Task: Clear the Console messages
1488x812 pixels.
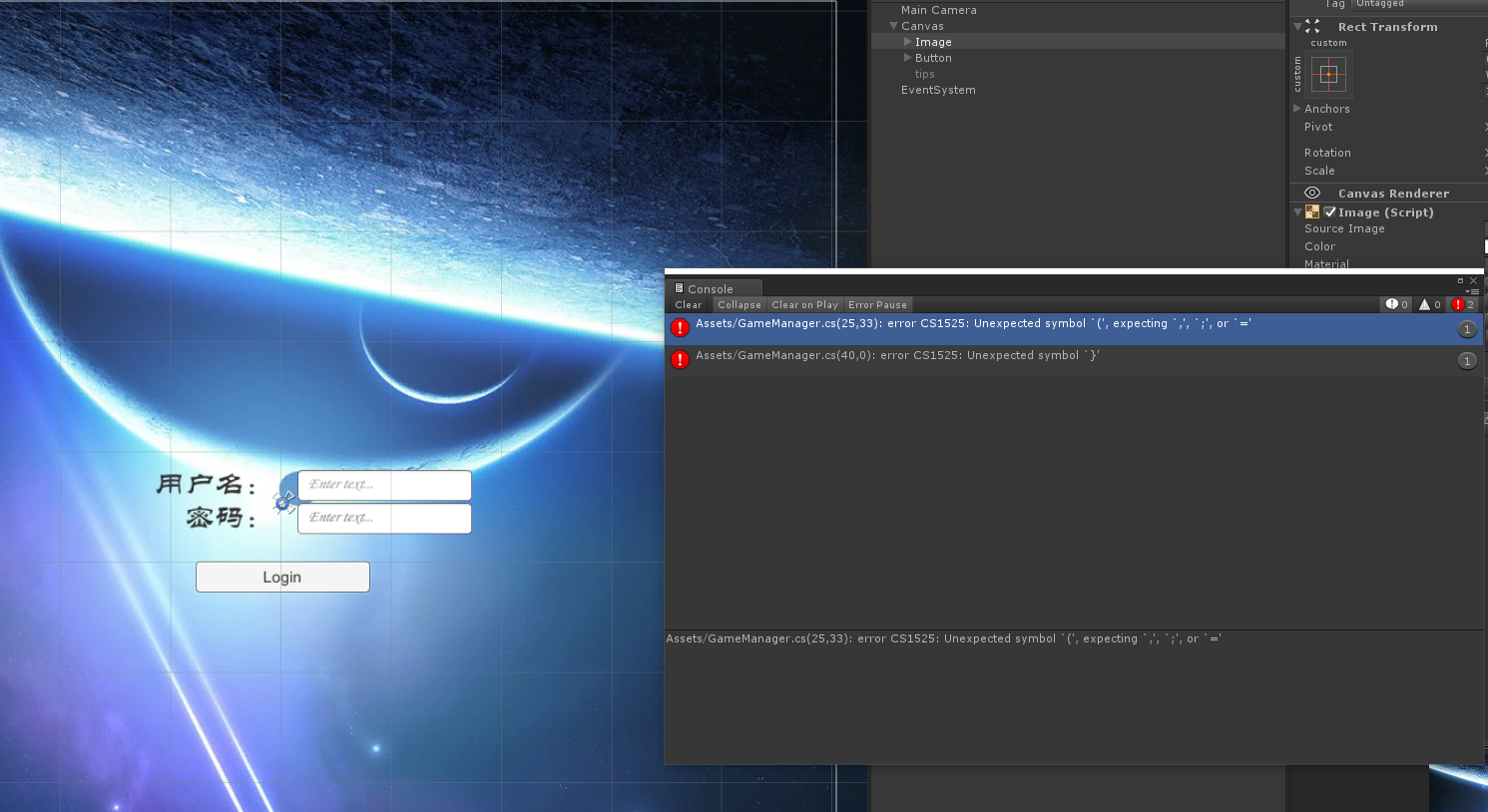Action: point(689,305)
